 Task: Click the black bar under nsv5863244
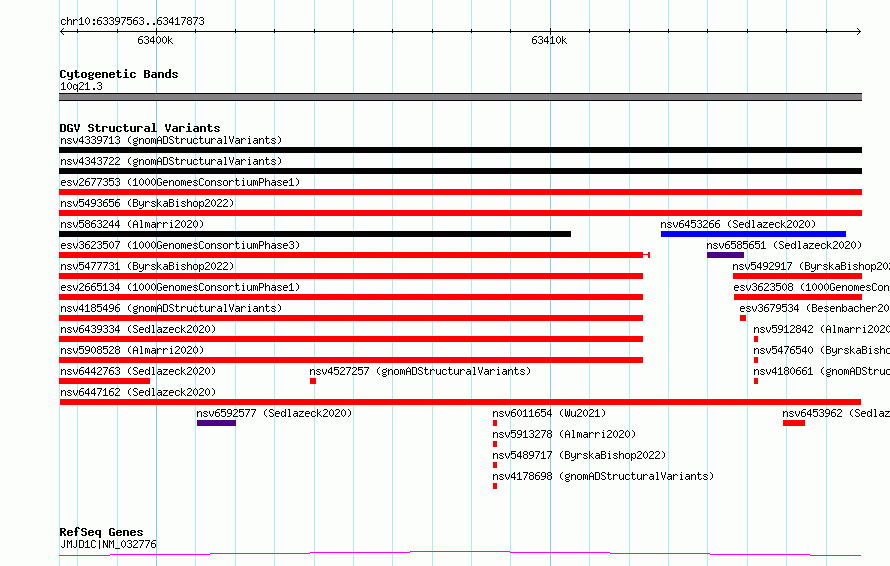(315, 234)
